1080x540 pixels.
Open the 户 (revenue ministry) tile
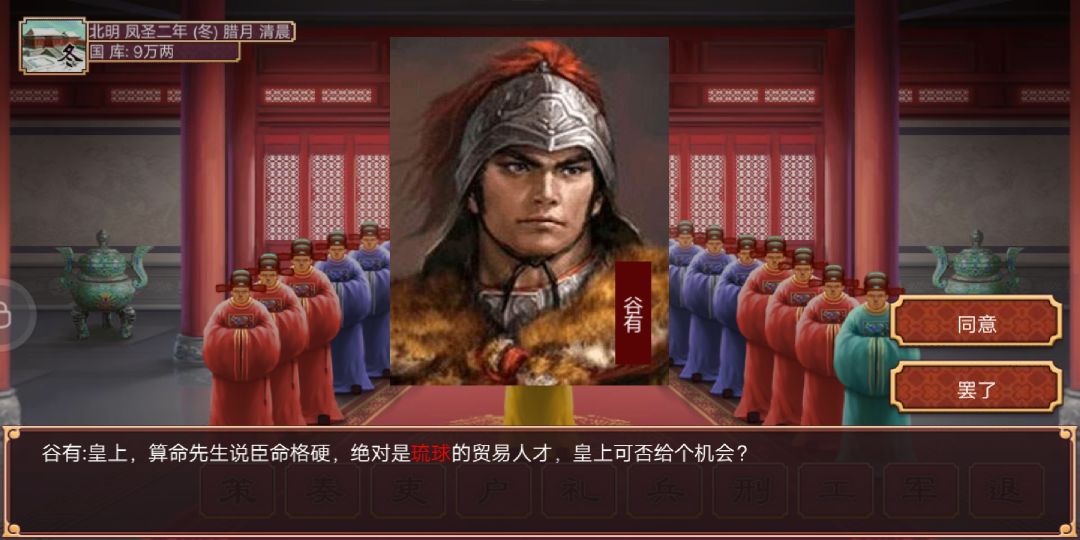coord(494,490)
